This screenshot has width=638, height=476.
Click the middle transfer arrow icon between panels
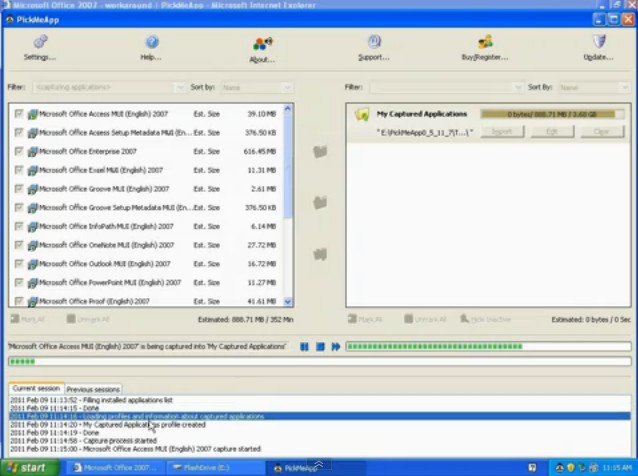[x=320, y=202]
